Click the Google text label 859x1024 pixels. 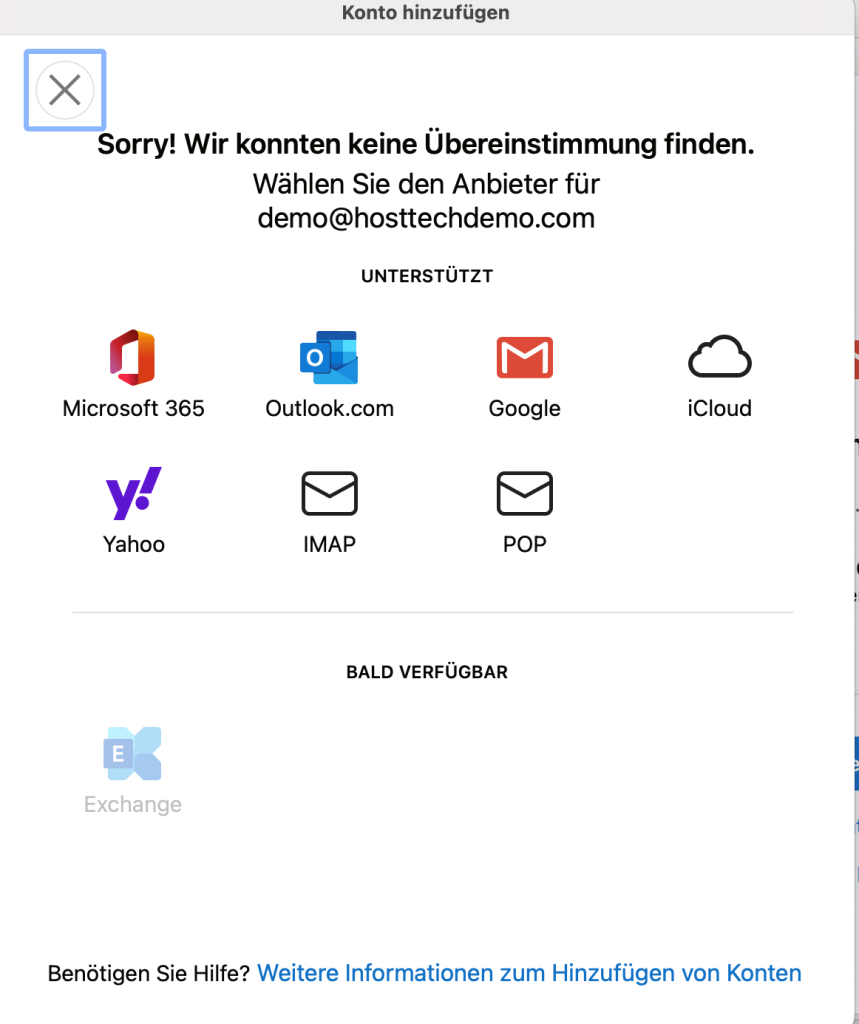(x=525, y=409)
